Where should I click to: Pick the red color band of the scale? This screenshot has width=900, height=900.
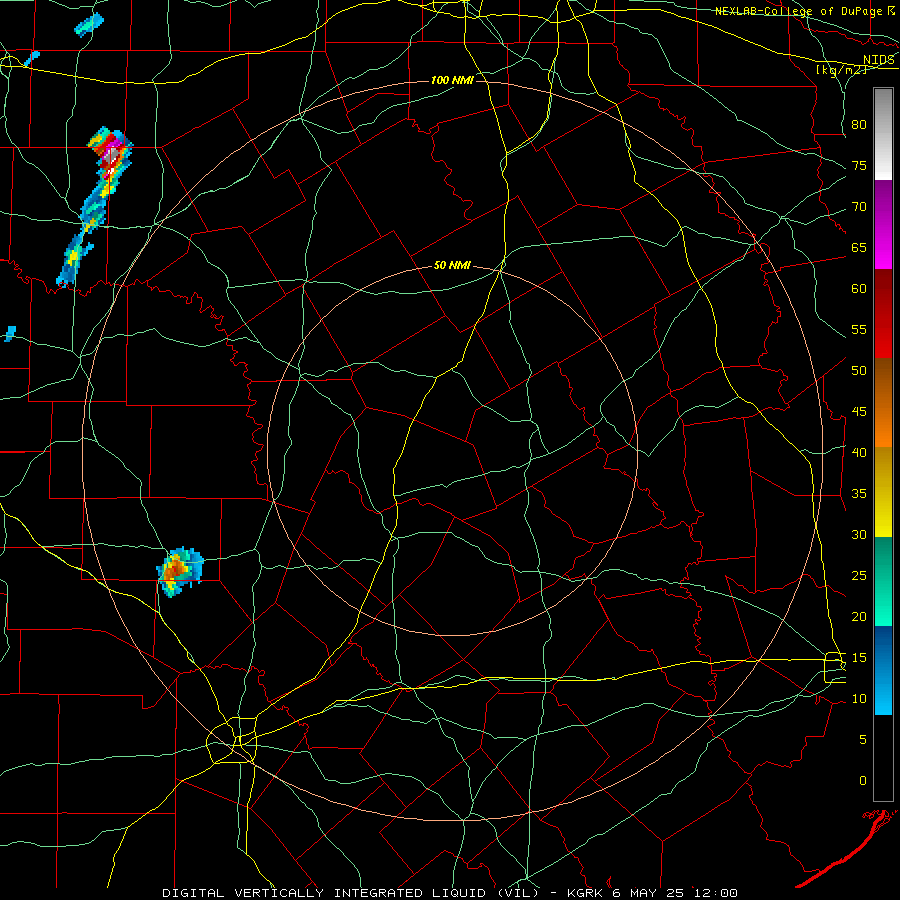(x=883, y=314)
